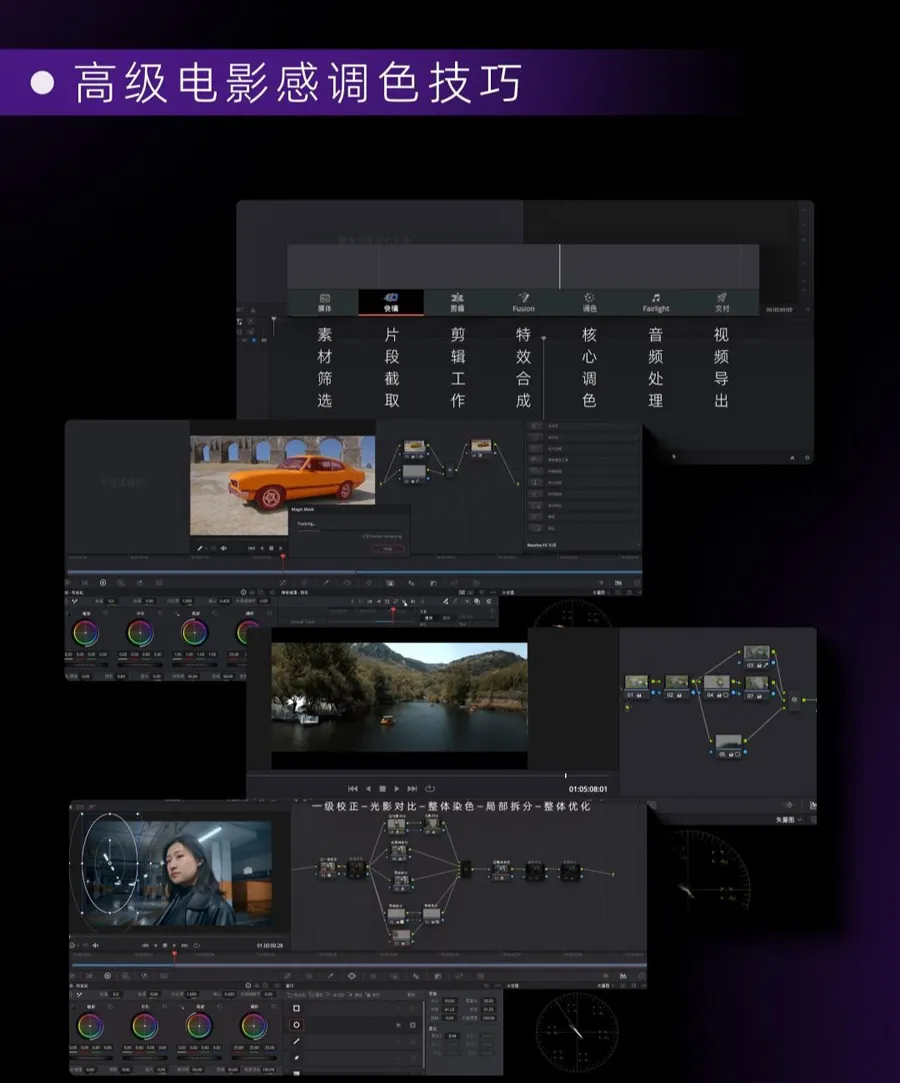
Task: Select the square power window shape
Action: point(296,1008)
